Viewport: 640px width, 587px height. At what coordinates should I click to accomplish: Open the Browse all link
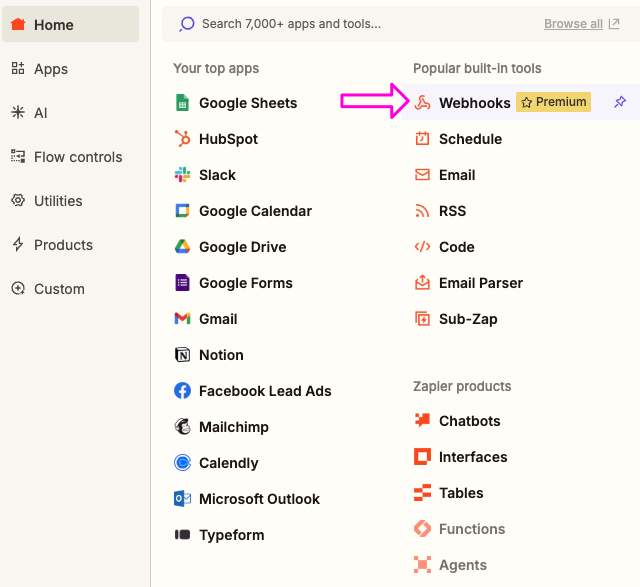pos(573,24)
